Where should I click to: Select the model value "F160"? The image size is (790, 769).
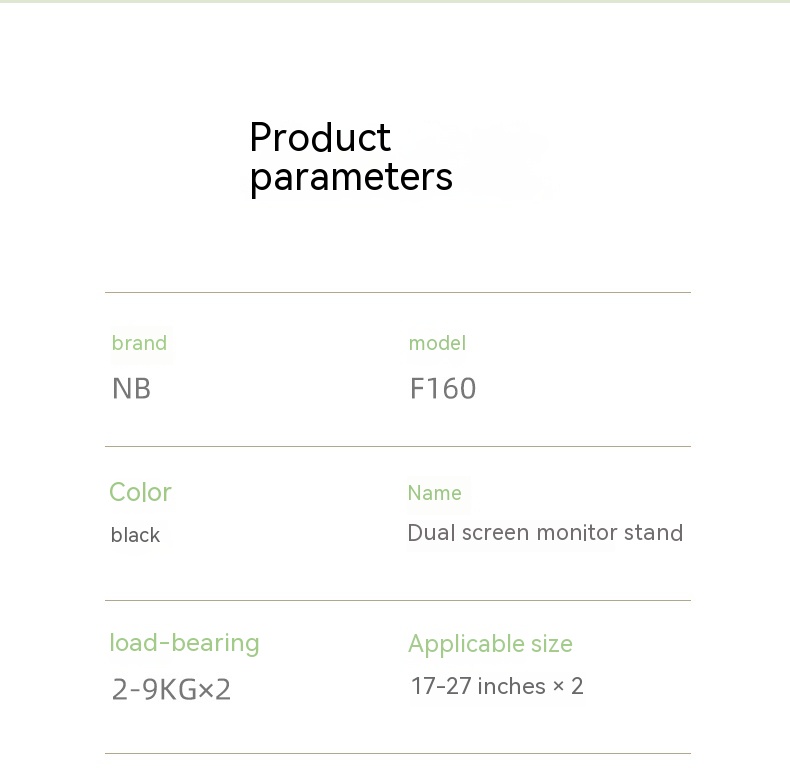point(443,388)
